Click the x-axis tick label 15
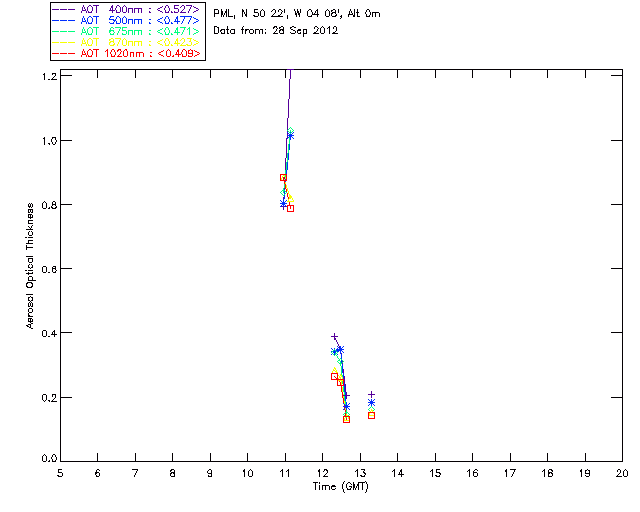Image resolution: width=640 pixels, height=512 pixels. coord(435,473)
